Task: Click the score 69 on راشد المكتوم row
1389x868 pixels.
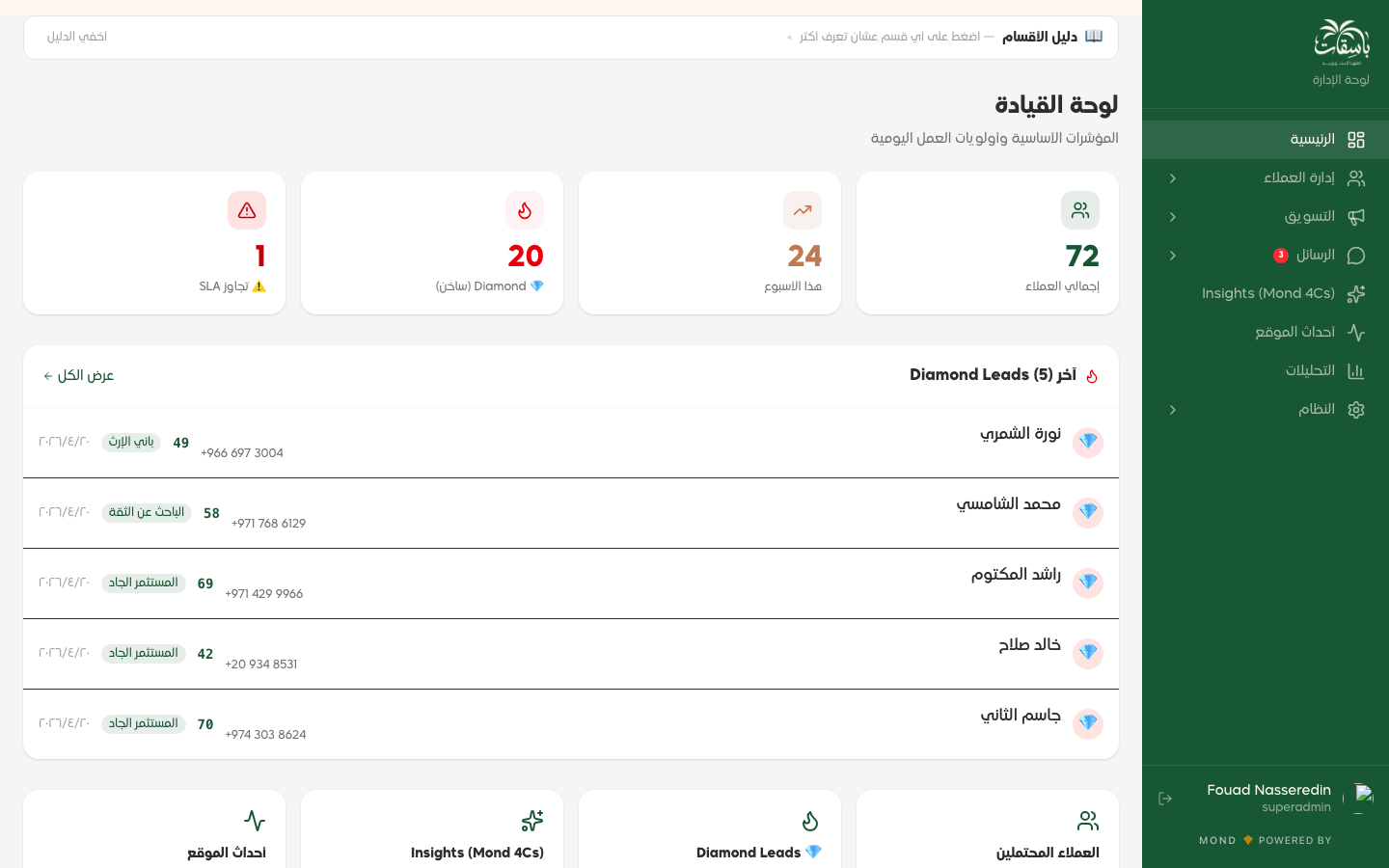Action: (x=205, y=583)
